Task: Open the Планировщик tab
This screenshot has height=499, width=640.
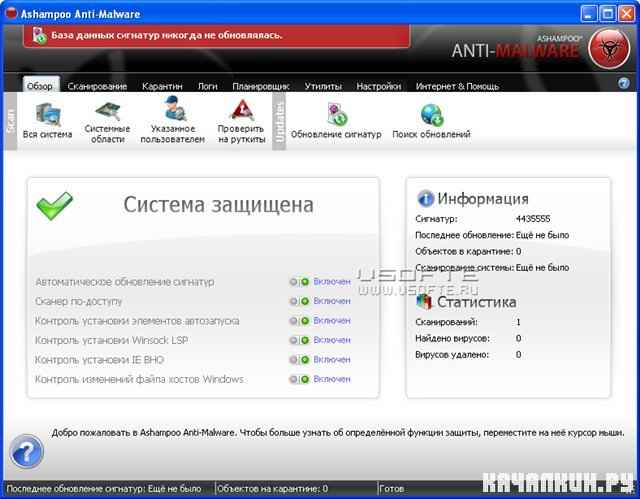Action: point(261,86)
